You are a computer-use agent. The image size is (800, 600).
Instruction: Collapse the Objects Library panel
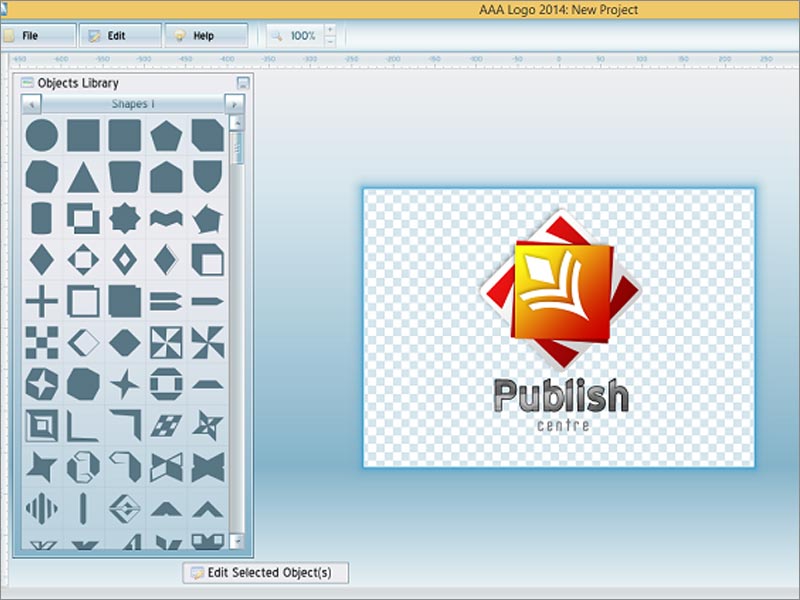[x=242, y=83]
